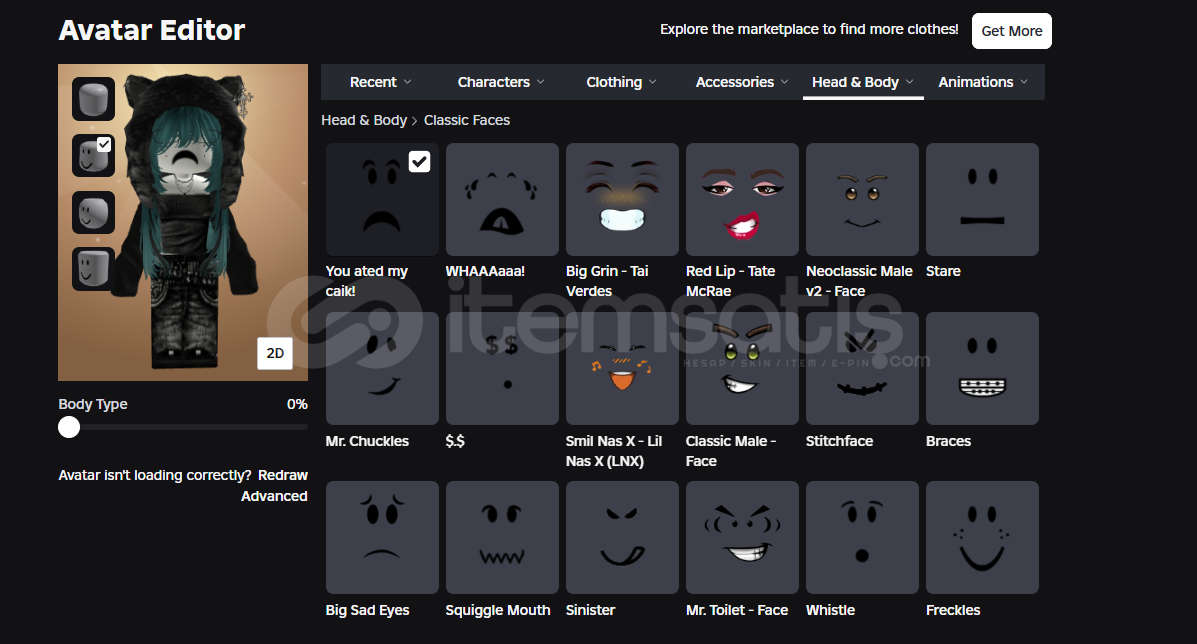Image resolution: width=1197 pixels, height=644 pixels.
Task: Equip the Big Sad Eyes face
Action: coord(382,537)
